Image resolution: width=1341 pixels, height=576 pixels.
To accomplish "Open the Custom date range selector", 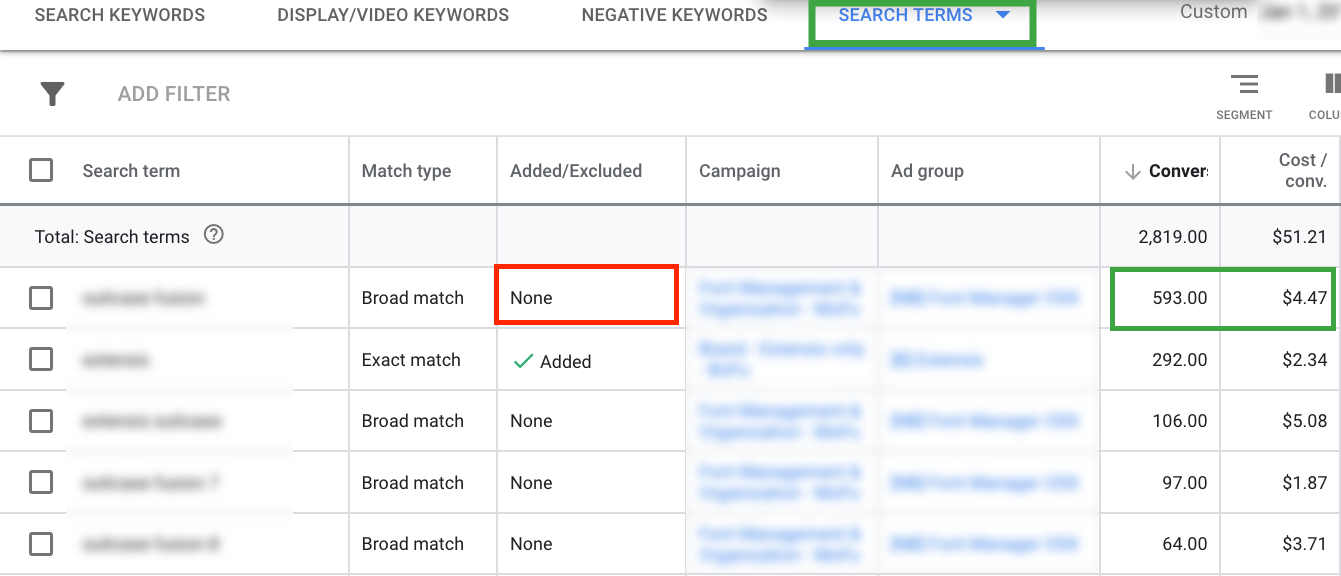I will pyautogui.click(x=1260, y=13).
